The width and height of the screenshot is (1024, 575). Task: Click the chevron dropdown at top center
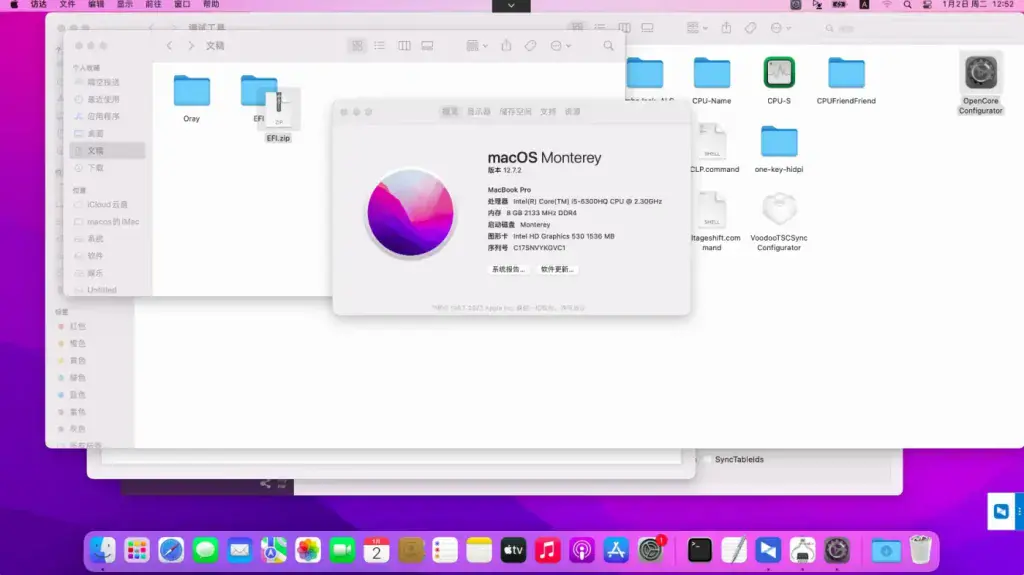511,5
